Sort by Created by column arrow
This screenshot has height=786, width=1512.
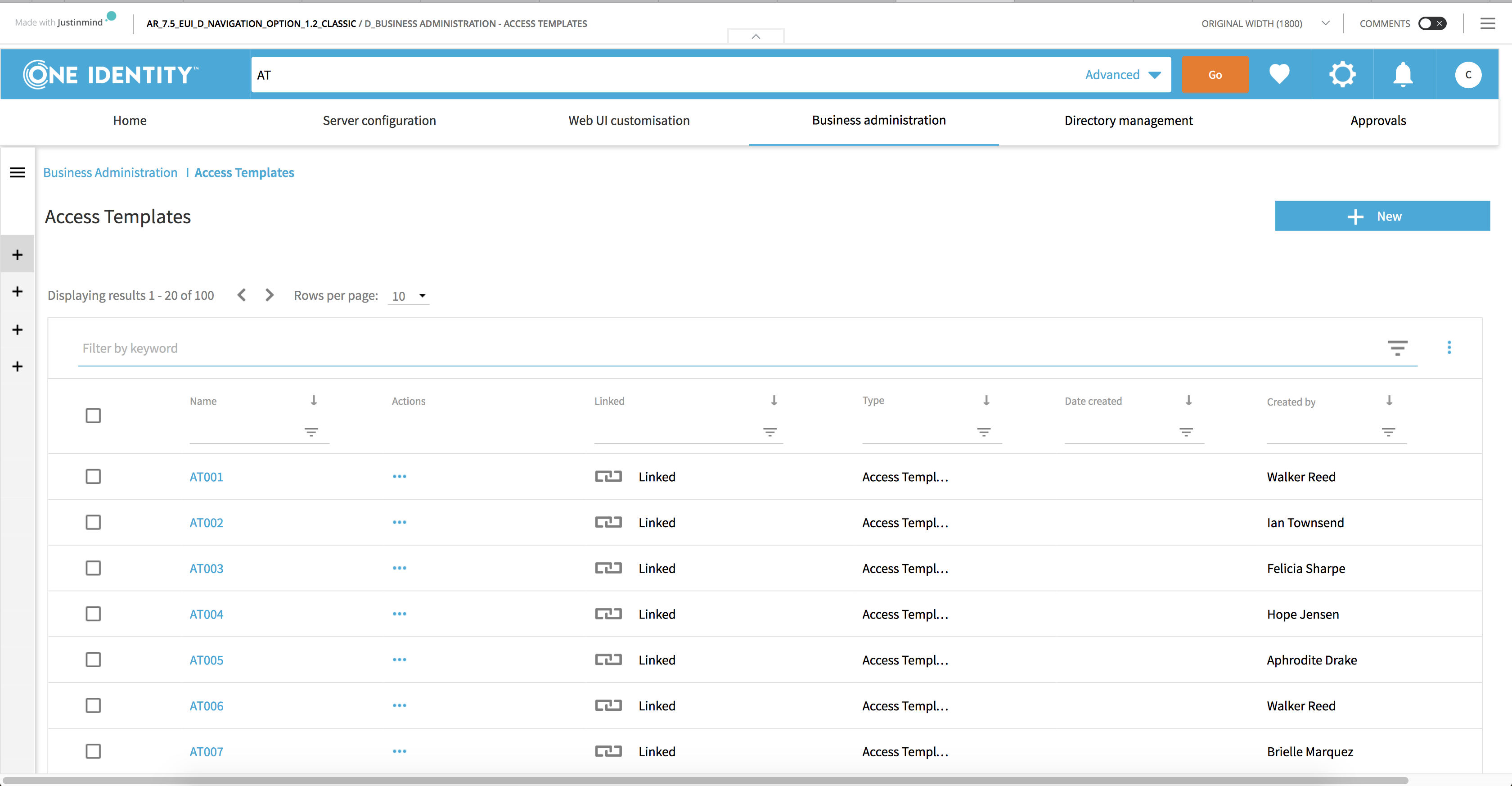click(x=1389, y=400)
